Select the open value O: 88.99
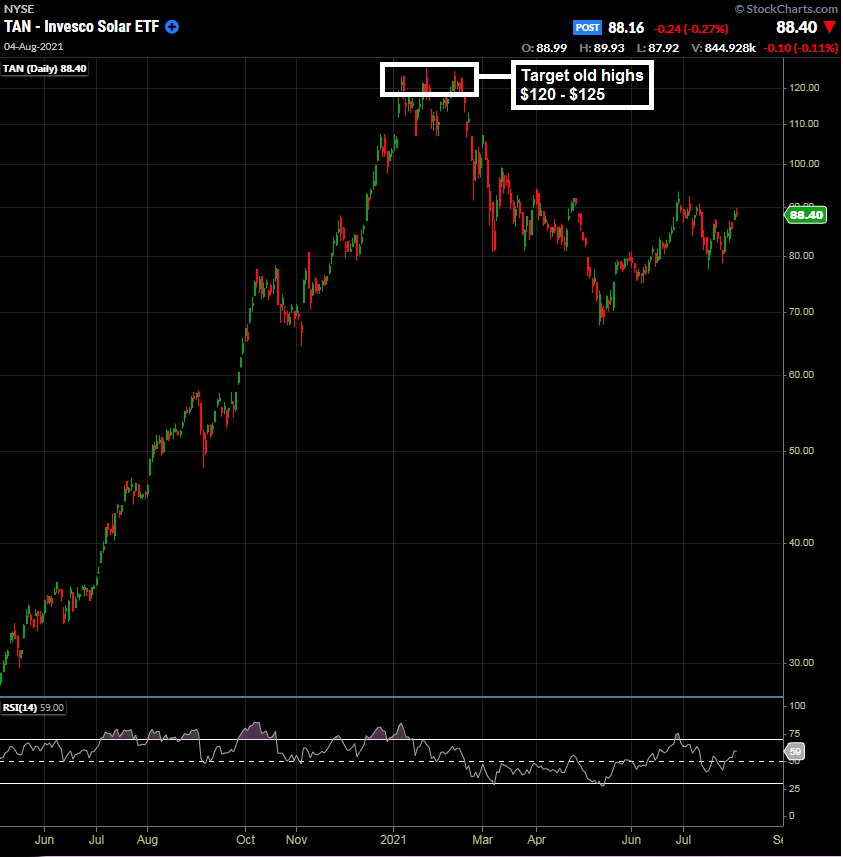Viewport: 843px width, 857px height. (544, 48)
